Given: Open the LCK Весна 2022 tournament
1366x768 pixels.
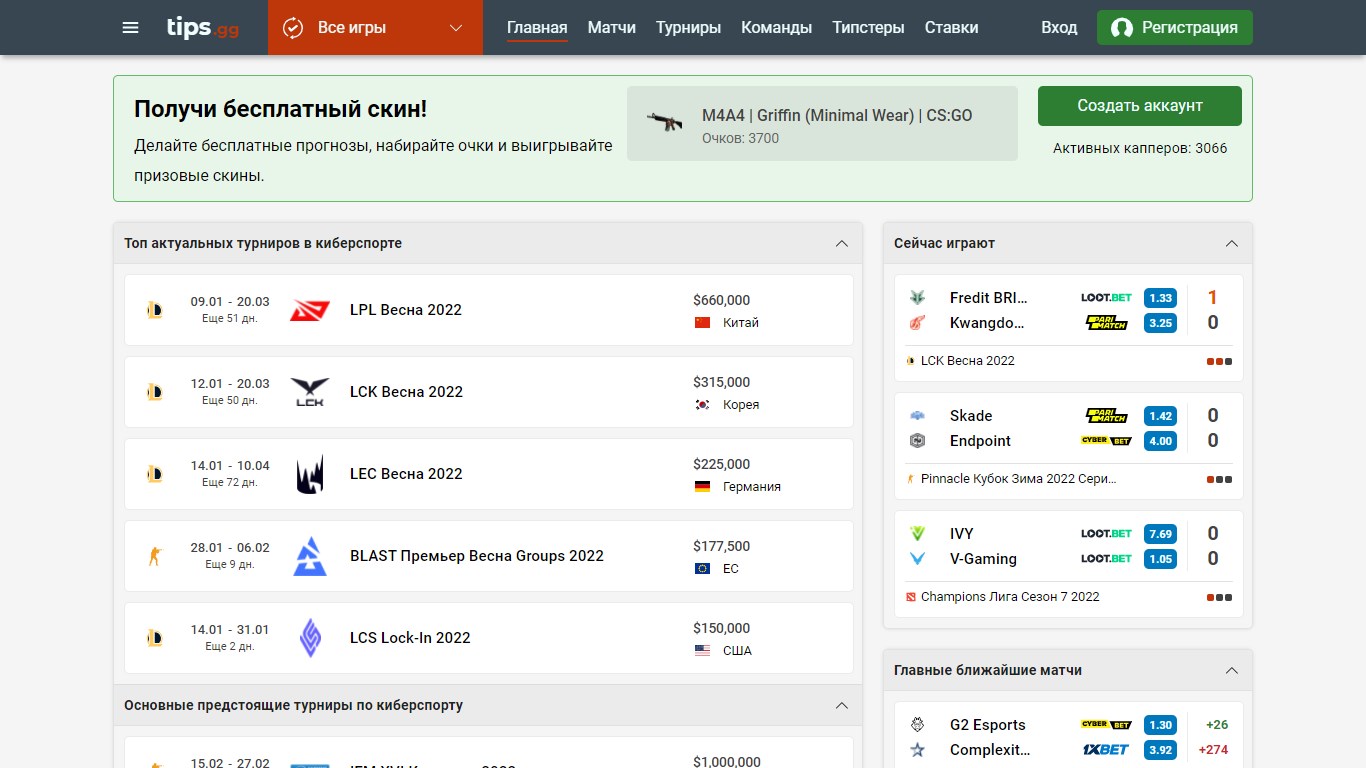Looking at the screenshot, I should tap(488, 392).
